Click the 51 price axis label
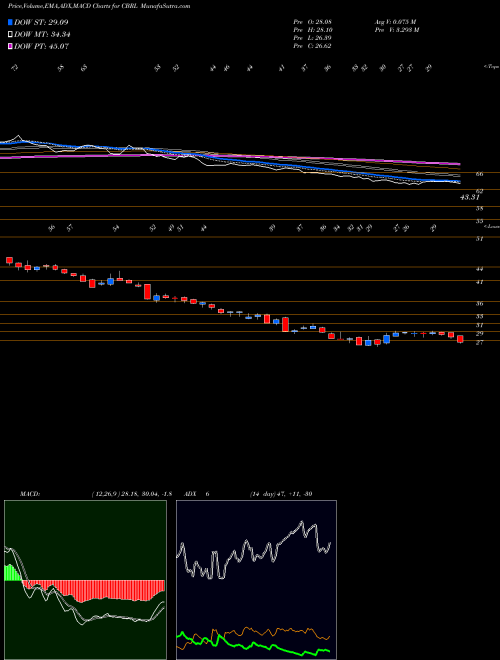 (479, 239)
